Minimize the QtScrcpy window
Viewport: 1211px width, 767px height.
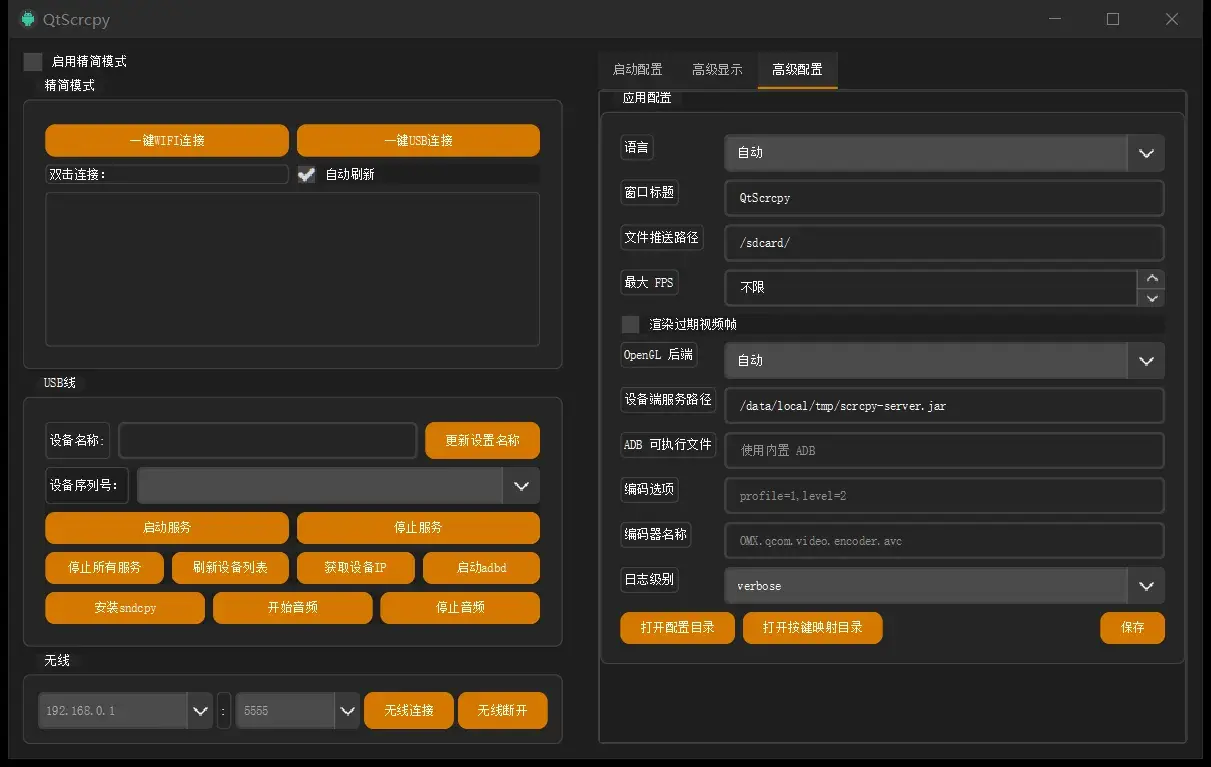pyautogui.click(x=1055, y=19)
